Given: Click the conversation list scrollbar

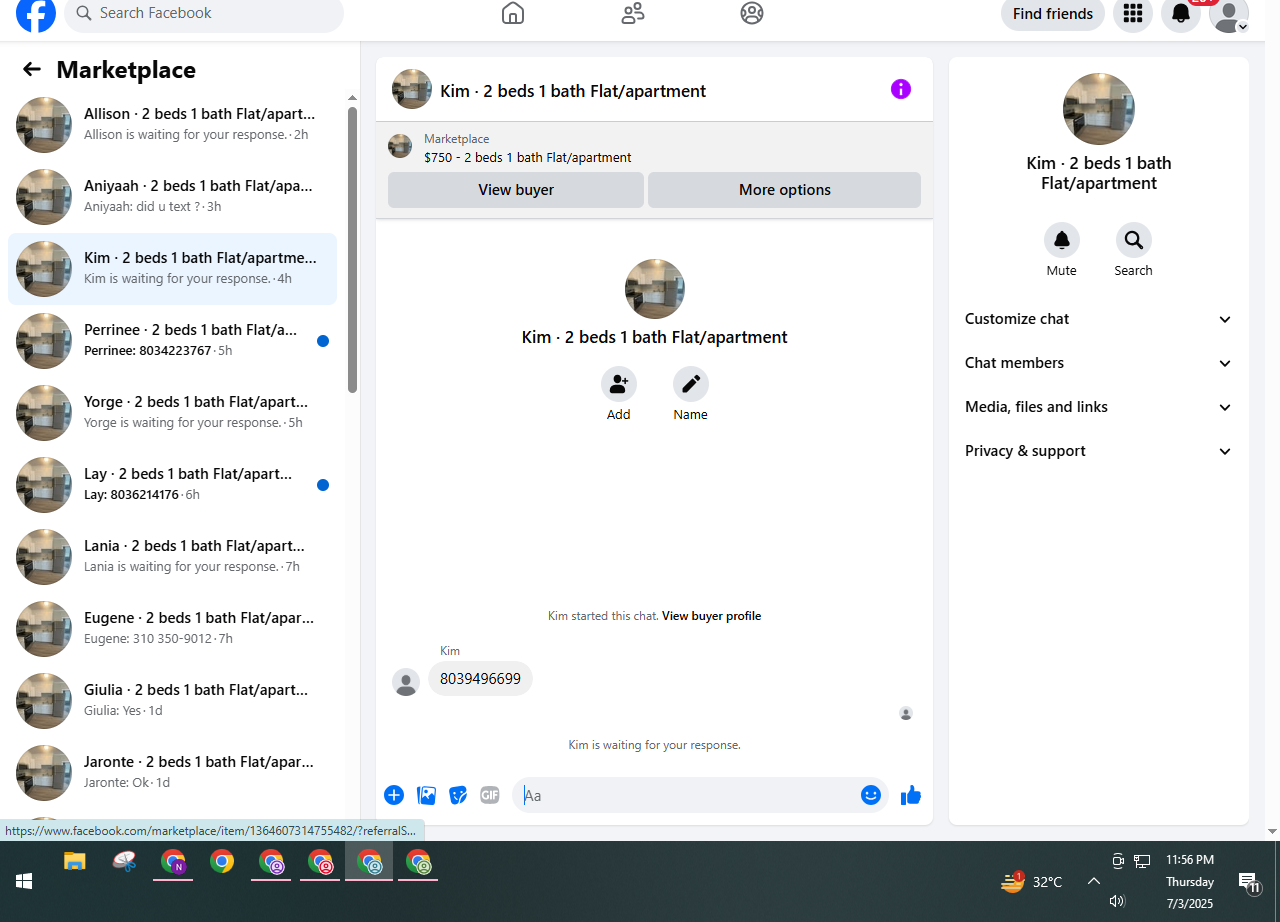Looking at the screenshot, I should 352,250.
